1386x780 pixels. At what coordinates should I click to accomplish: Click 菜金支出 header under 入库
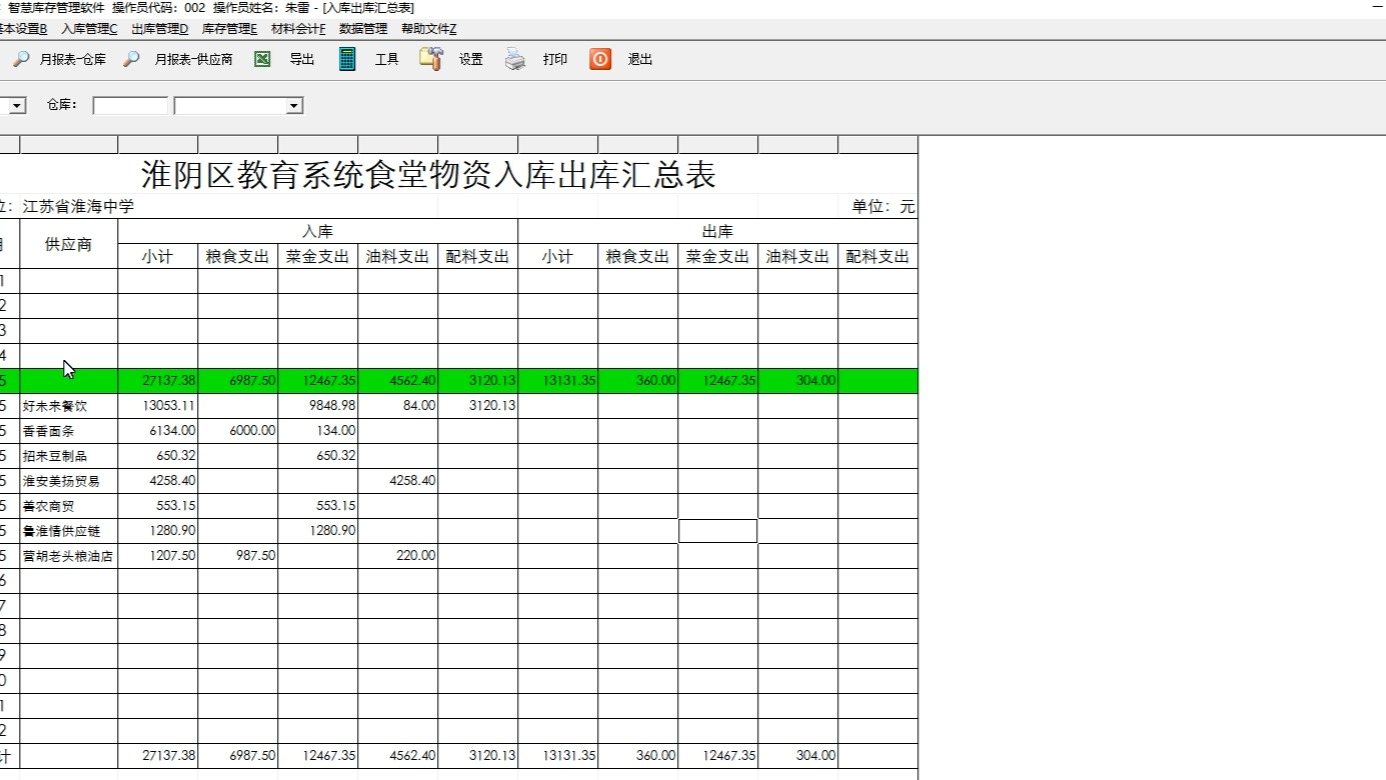tap(318, 257)
